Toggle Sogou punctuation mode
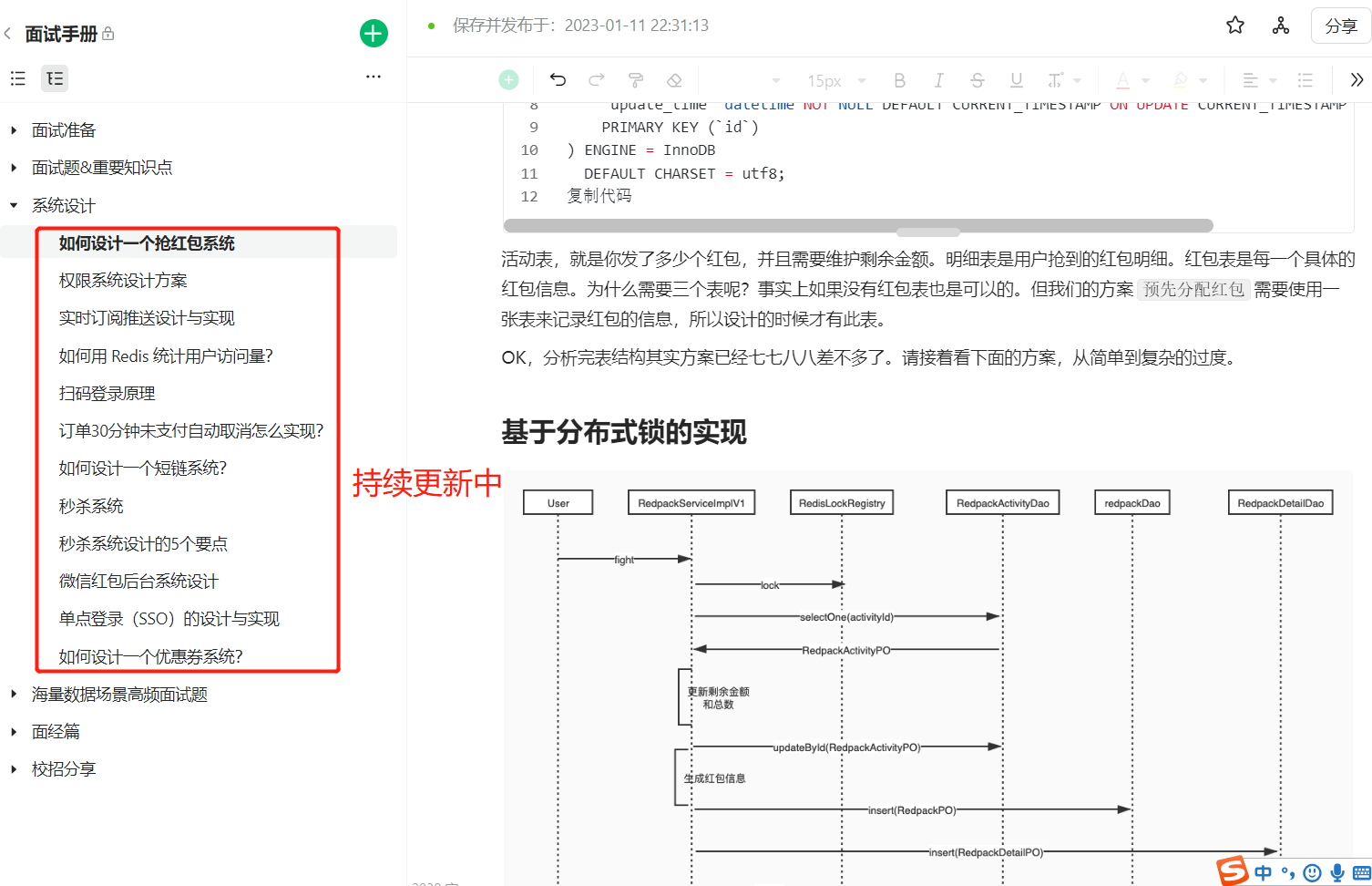Viewport: 1372px width, 886px height. [x=1287, y=873]
